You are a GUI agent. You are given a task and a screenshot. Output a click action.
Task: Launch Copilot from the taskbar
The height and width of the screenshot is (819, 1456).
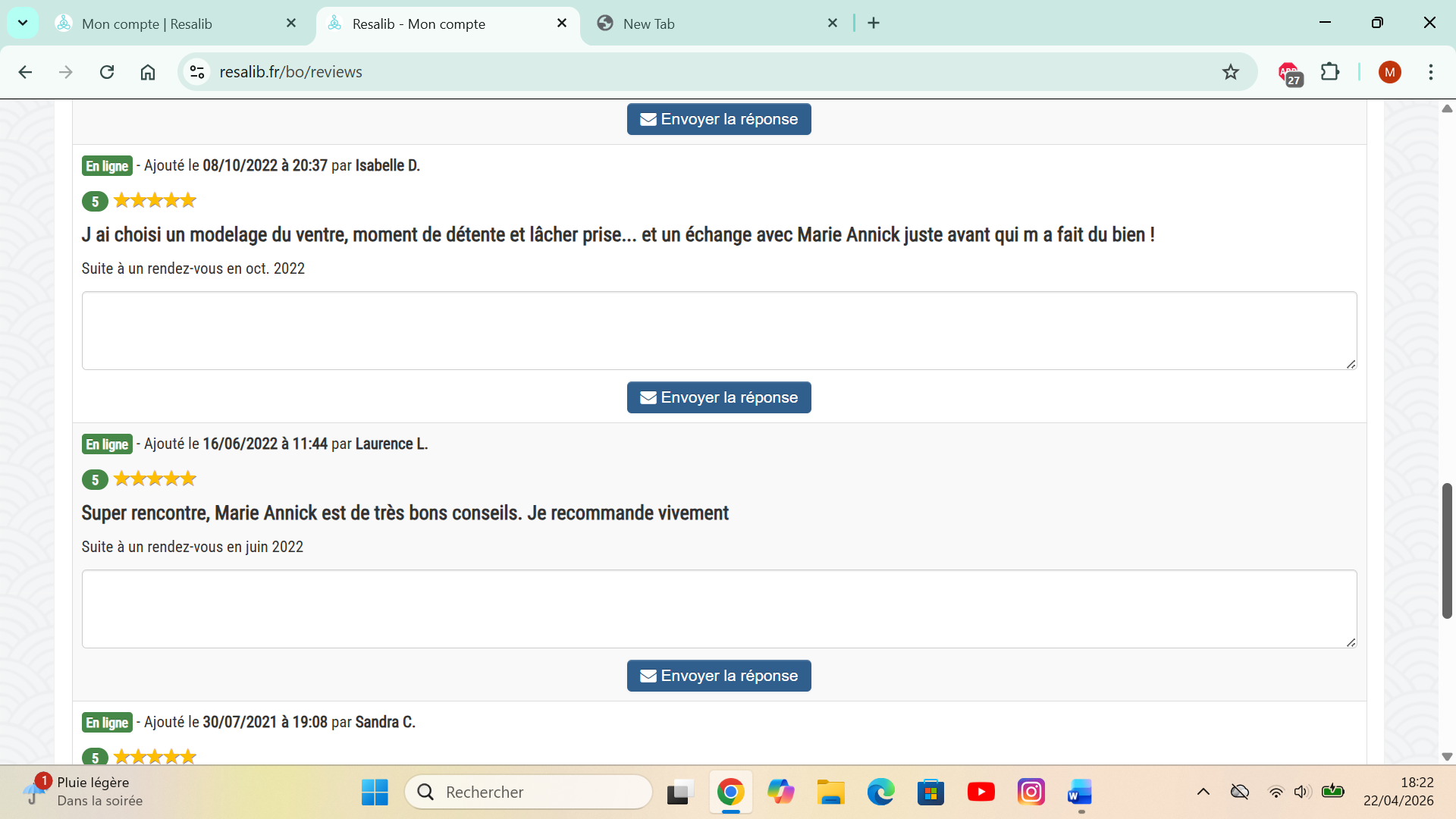point(780,792)
